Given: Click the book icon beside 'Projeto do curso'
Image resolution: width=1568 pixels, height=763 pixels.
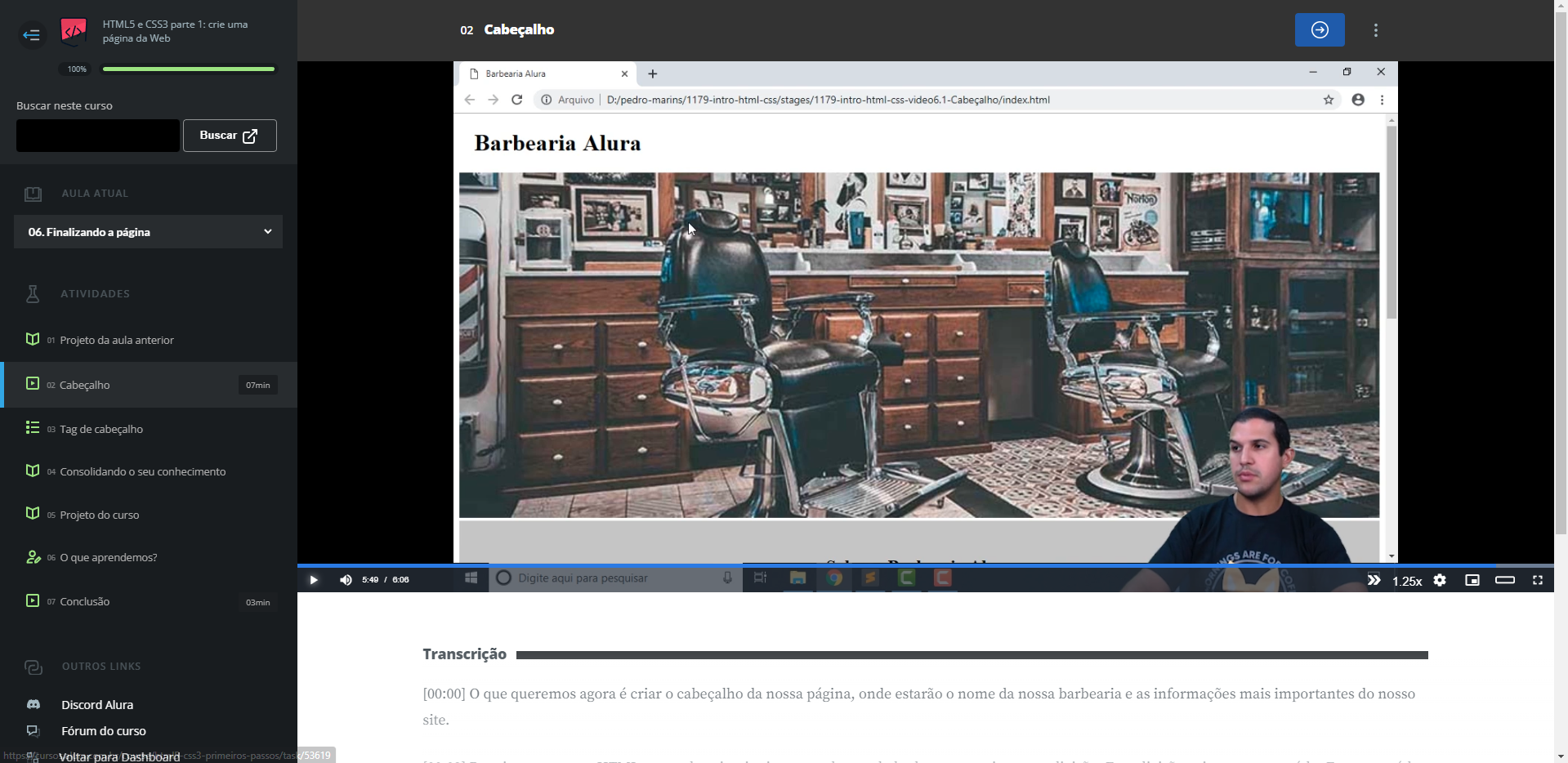Looking at the screenshot, I should click(33, 513).
